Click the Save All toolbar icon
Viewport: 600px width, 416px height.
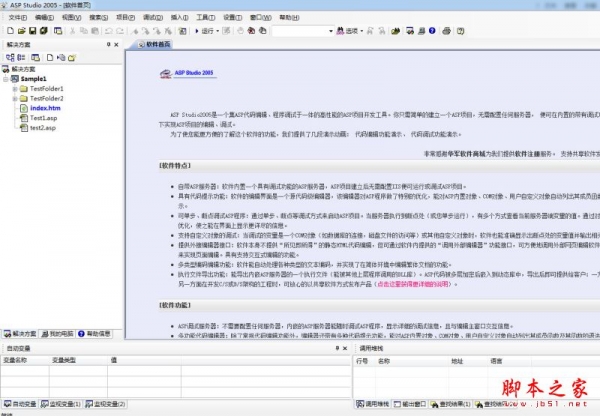[x=44, y=31]
